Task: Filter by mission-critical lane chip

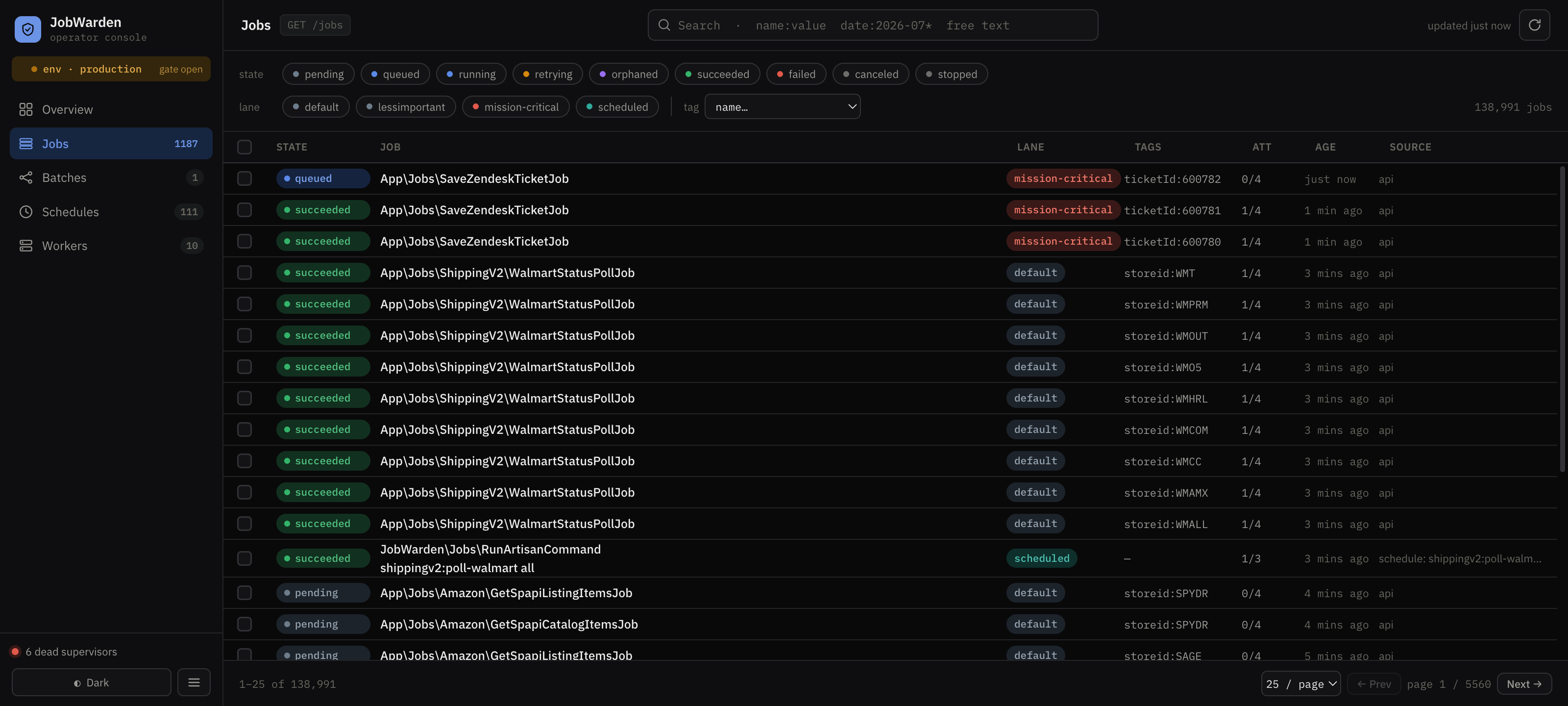Action: 515,106
